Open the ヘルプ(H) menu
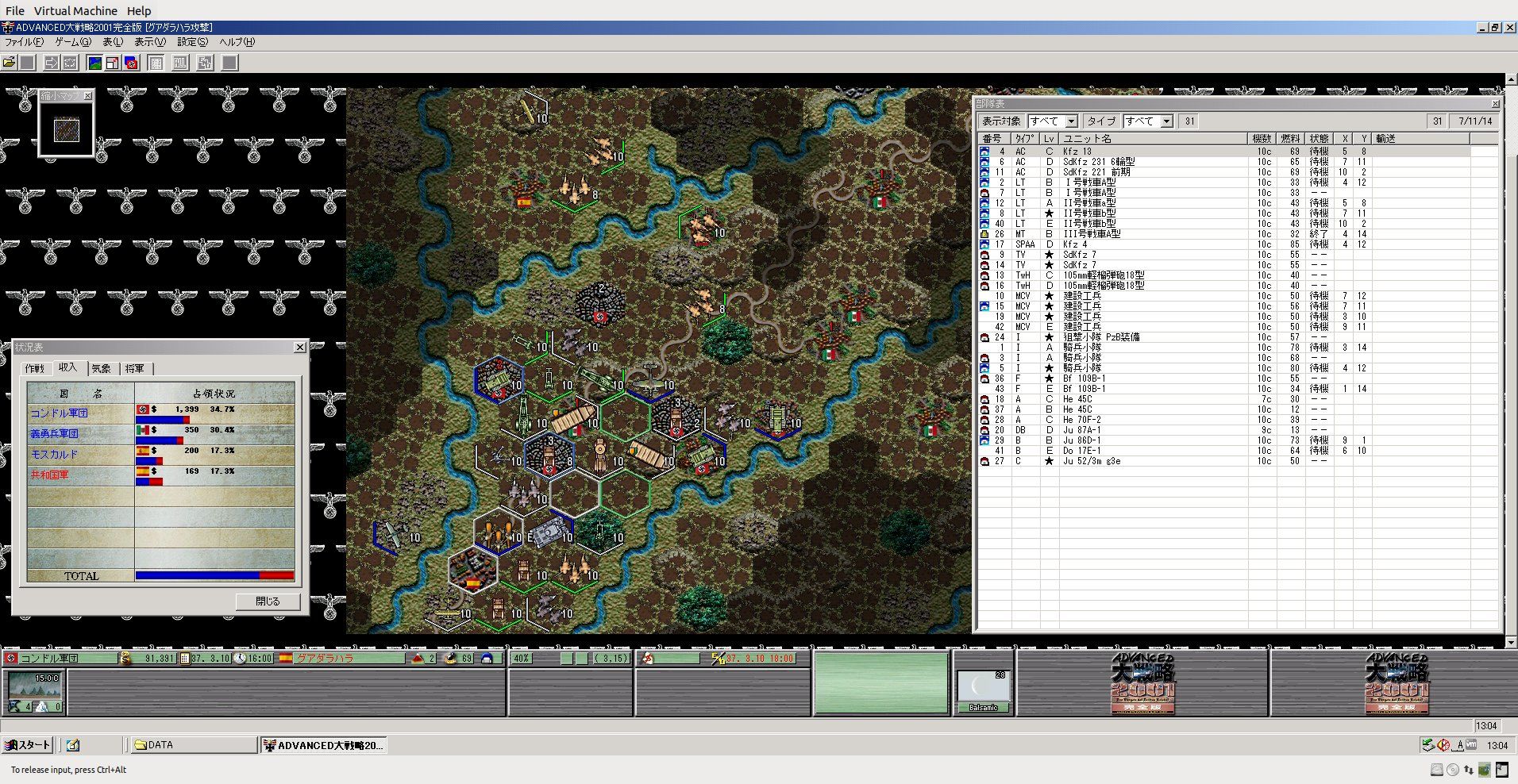This screenshot has height=784, width=1518. 237,42
